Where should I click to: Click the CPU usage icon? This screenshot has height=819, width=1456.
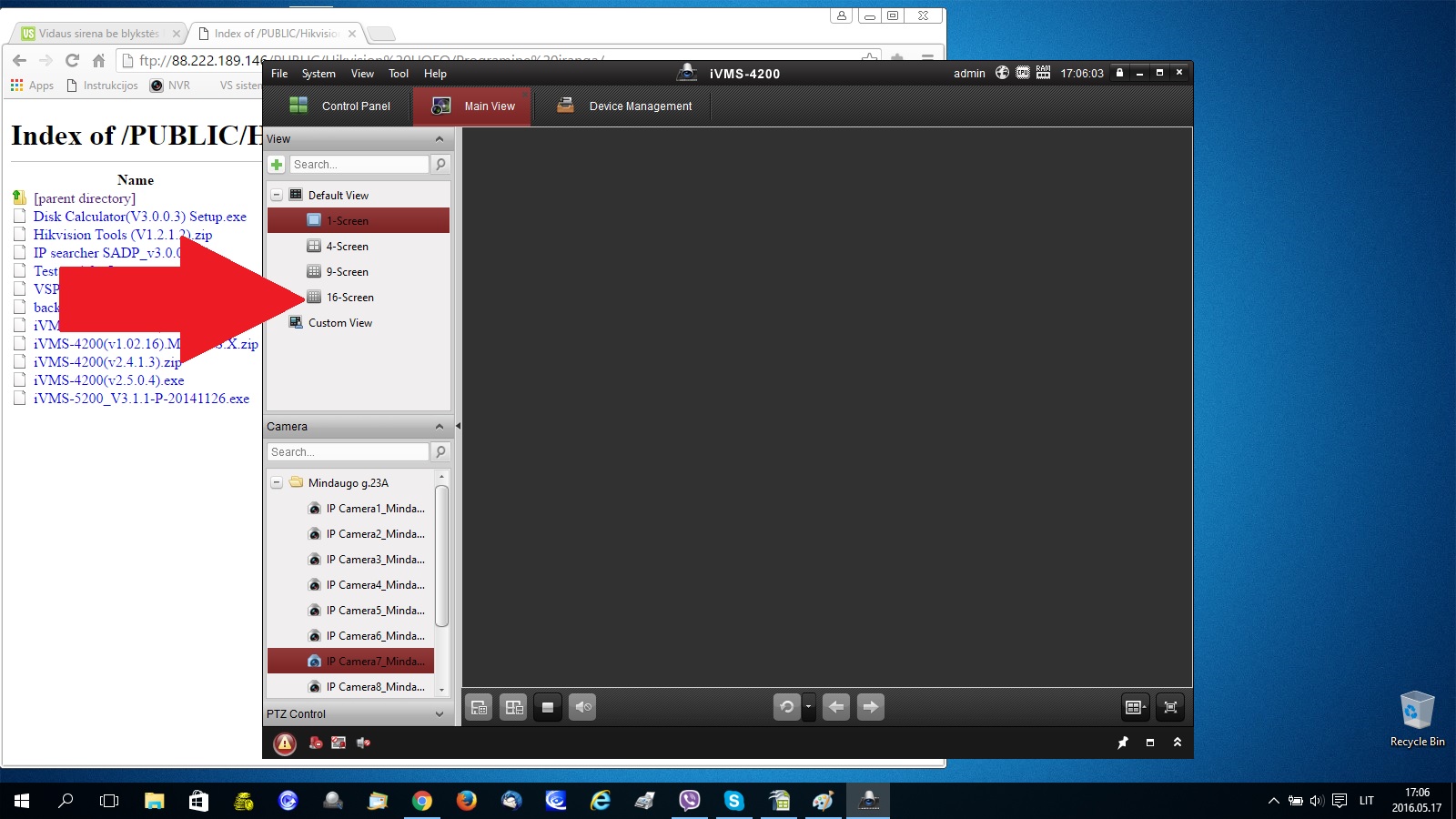tap(1023, 73)
